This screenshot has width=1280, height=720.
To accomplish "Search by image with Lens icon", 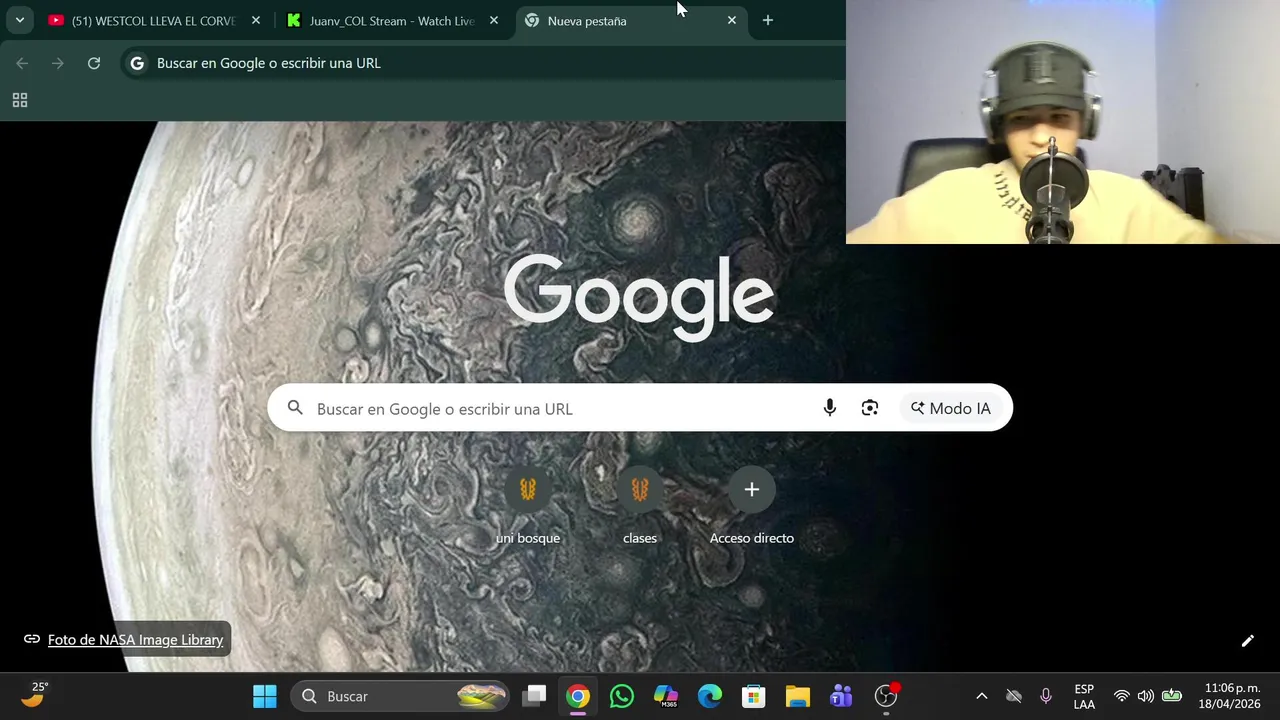I will (x=870, y=408).
